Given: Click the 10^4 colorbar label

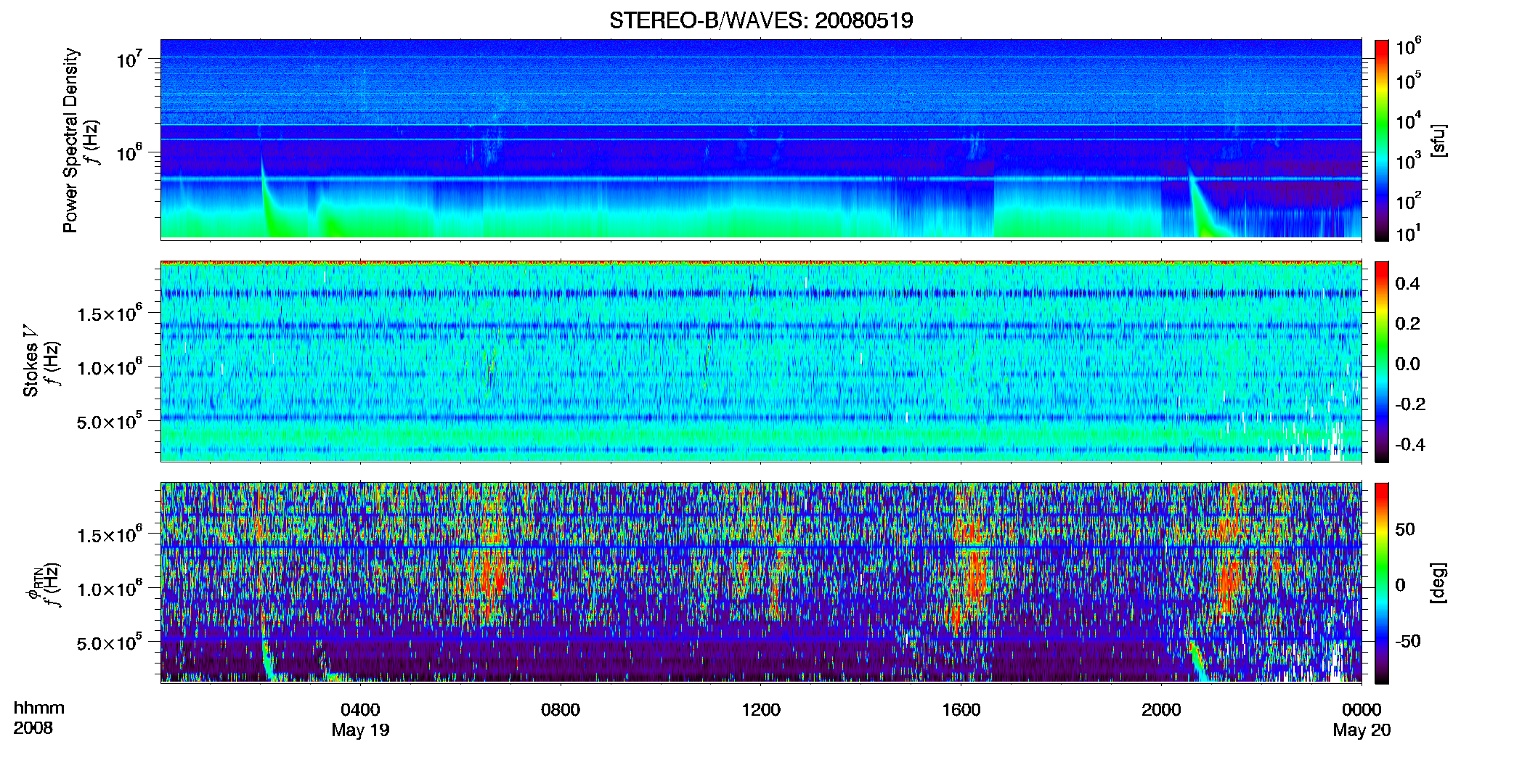Looking at the screenshot, I should click(x=1408, y=121).
